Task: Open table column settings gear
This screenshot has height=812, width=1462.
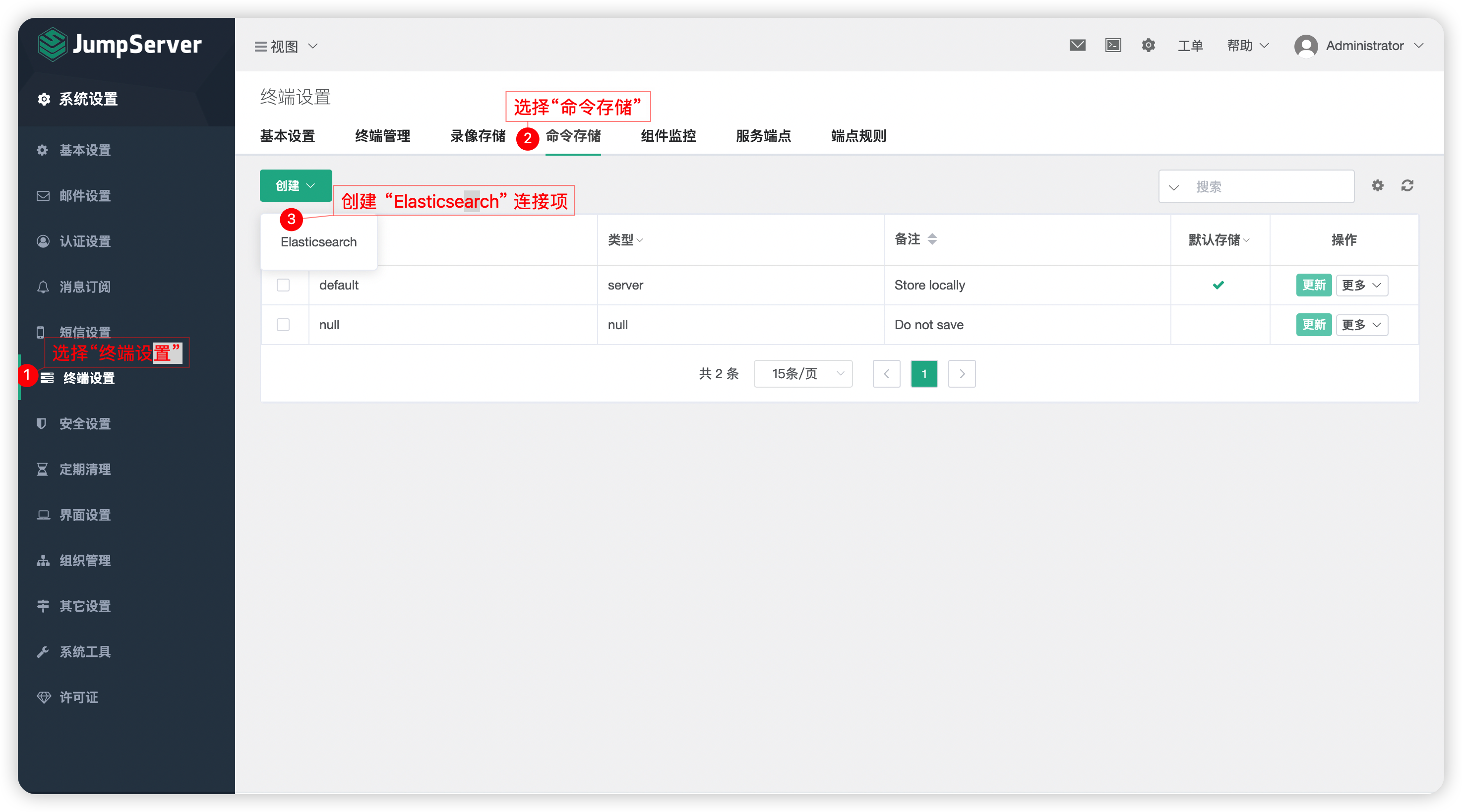Action: pos(1377,185)
